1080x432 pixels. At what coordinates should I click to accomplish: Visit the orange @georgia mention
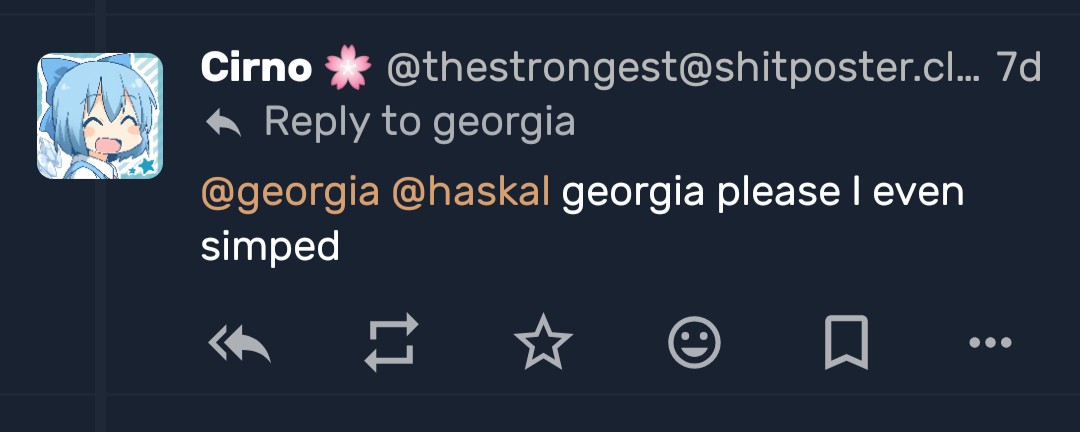click(290, 193)
